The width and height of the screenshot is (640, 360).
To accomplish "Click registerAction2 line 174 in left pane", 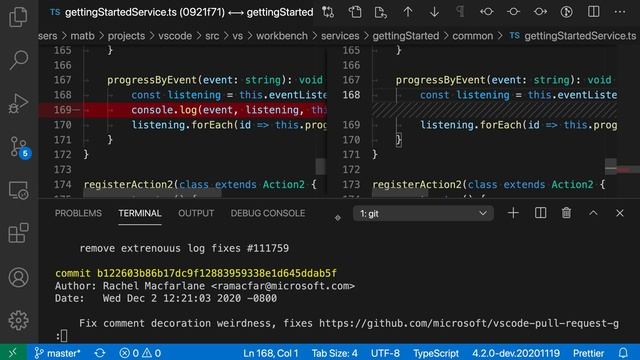I will 200,184.
